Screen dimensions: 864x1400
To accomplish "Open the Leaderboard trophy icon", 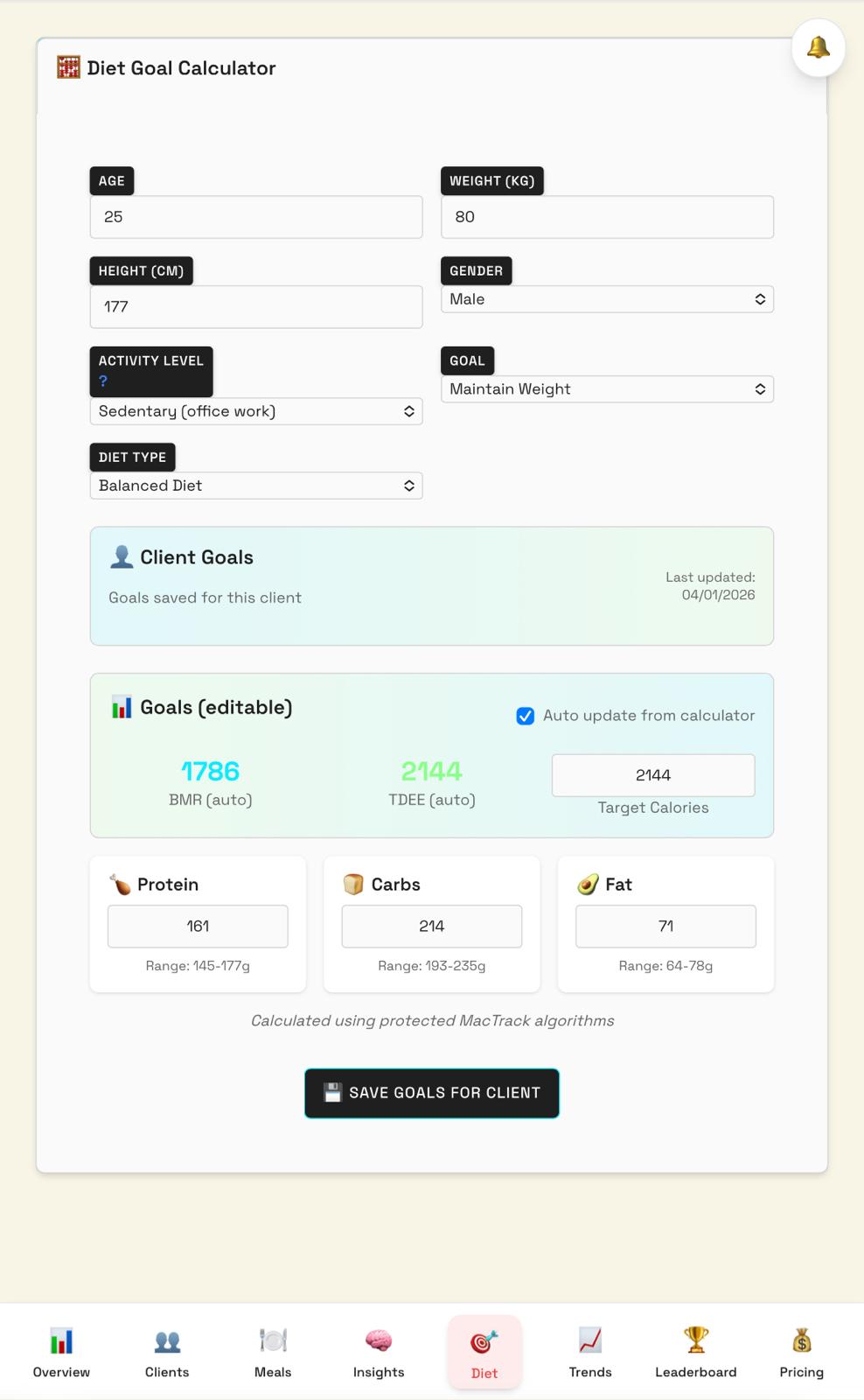I will [695, 1341].
